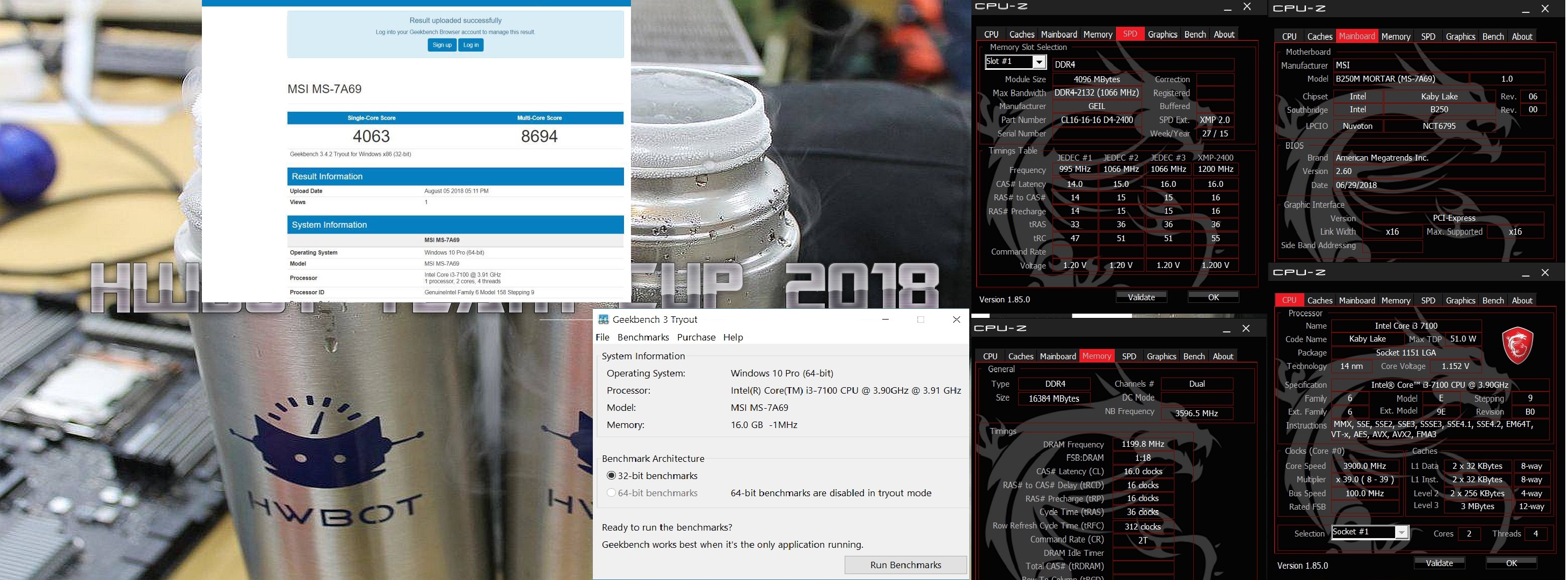
Task: Click the Result Information section header
Action: coord(455,177)
